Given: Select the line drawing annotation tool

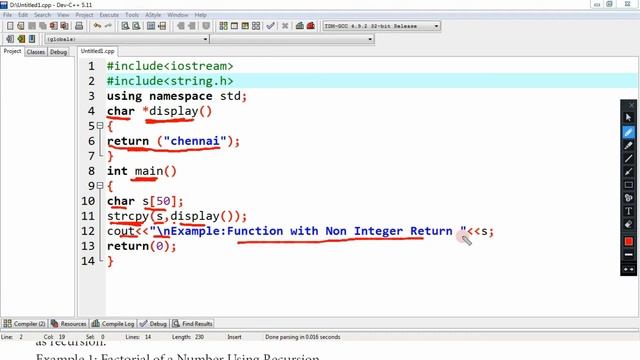Looking at the screenshot, I should (x=629, y=158).
